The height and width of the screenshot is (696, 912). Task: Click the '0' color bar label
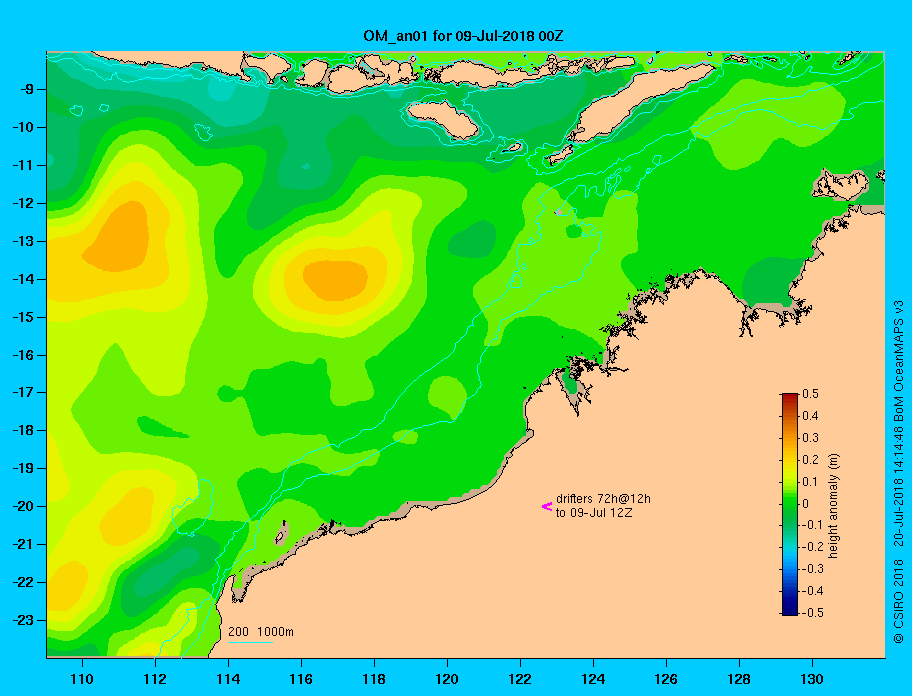coord(806,504)
